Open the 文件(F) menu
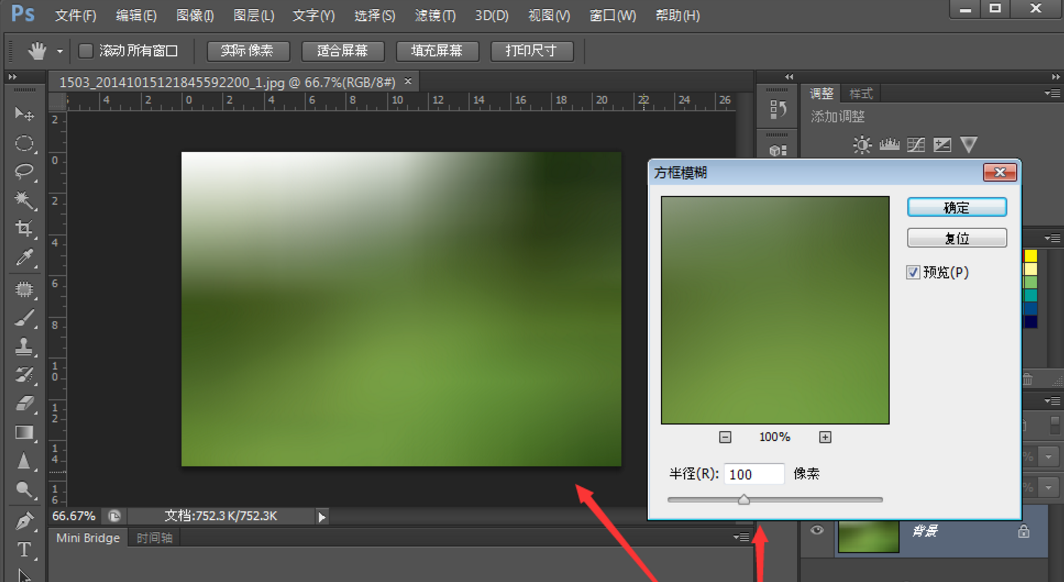 pyautogui.click(x=75, y=15)
